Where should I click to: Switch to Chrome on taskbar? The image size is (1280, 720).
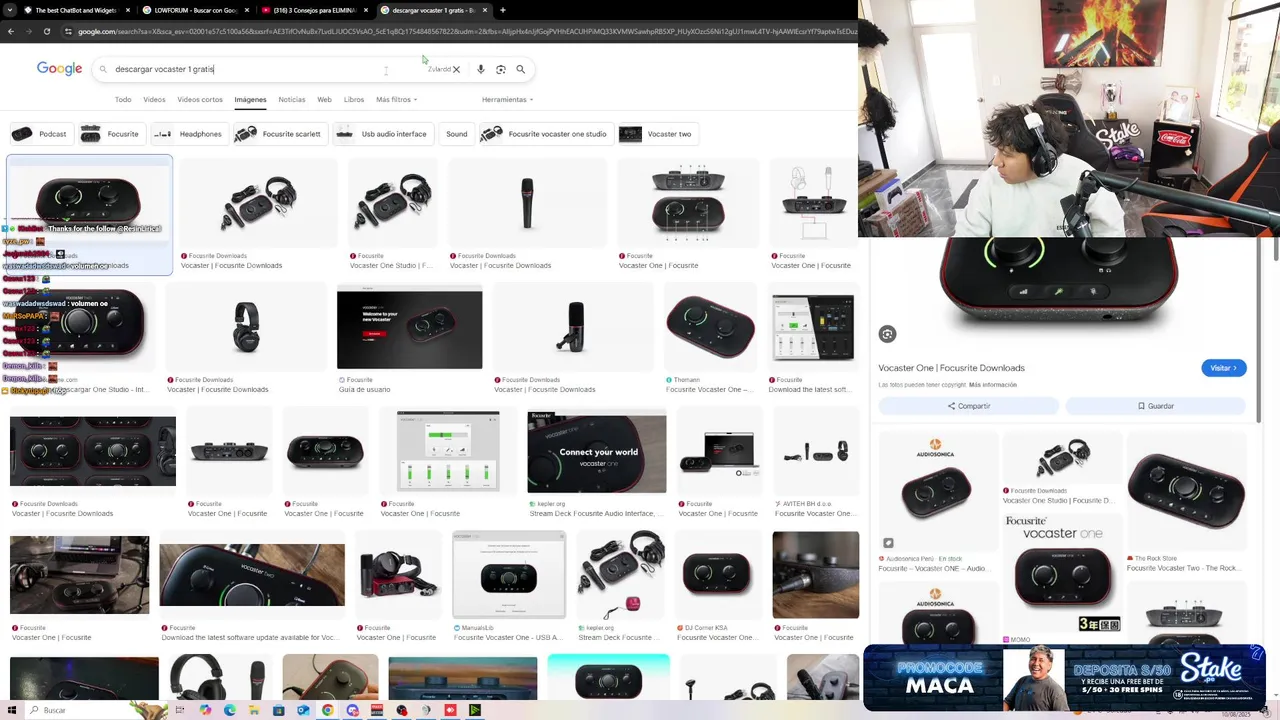(328, 710)
